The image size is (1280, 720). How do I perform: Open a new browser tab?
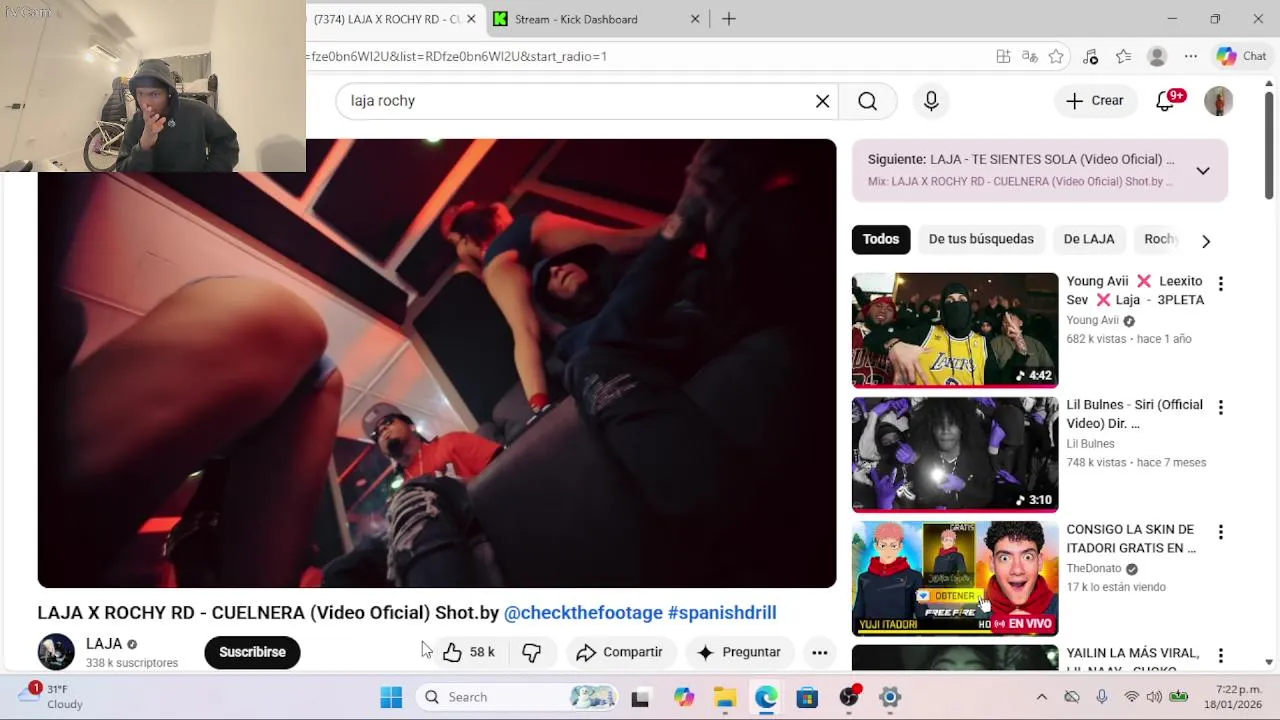point(729,19)
